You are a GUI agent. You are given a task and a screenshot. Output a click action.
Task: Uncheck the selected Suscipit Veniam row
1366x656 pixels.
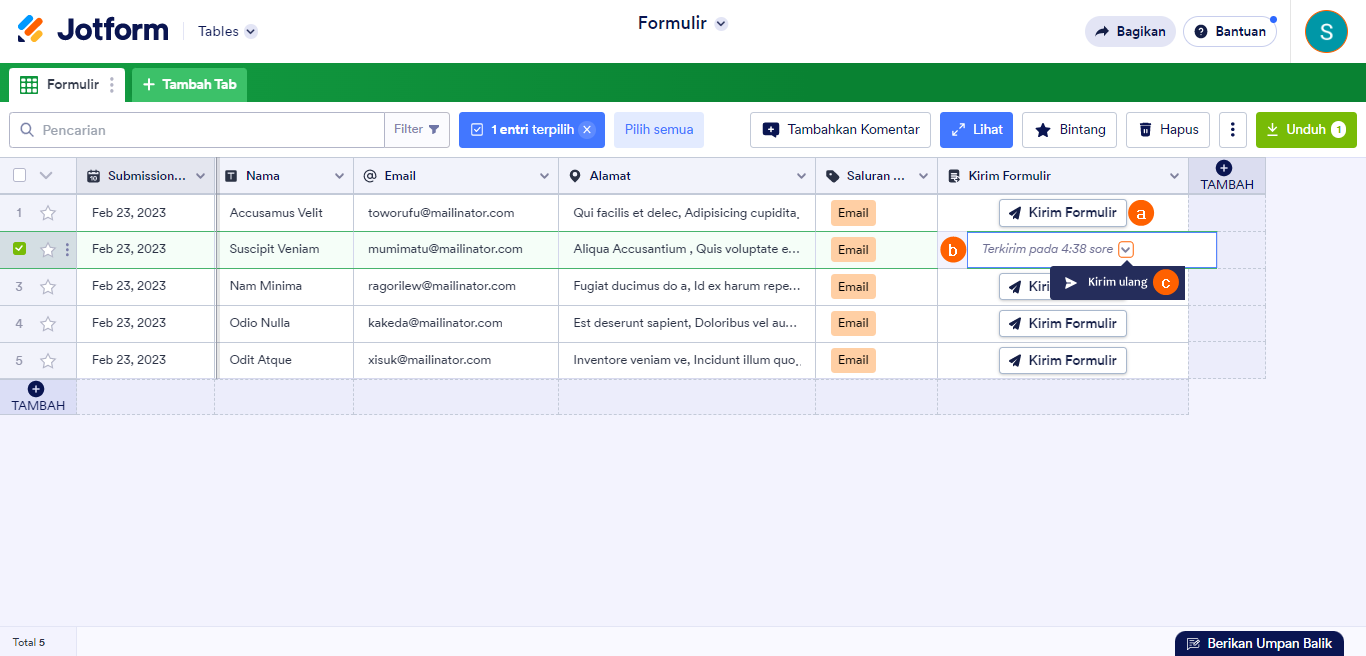[x=20, y=249]
